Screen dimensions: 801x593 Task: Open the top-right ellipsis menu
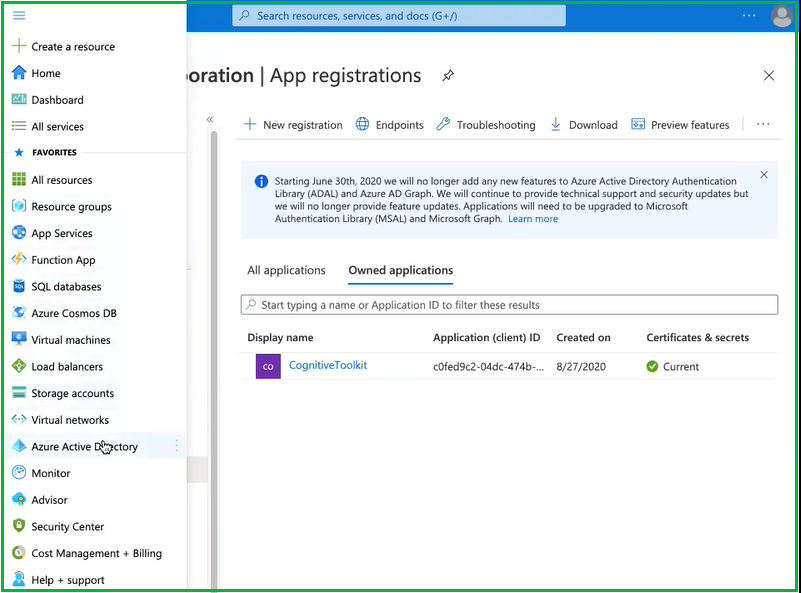(x=748, y=15)
